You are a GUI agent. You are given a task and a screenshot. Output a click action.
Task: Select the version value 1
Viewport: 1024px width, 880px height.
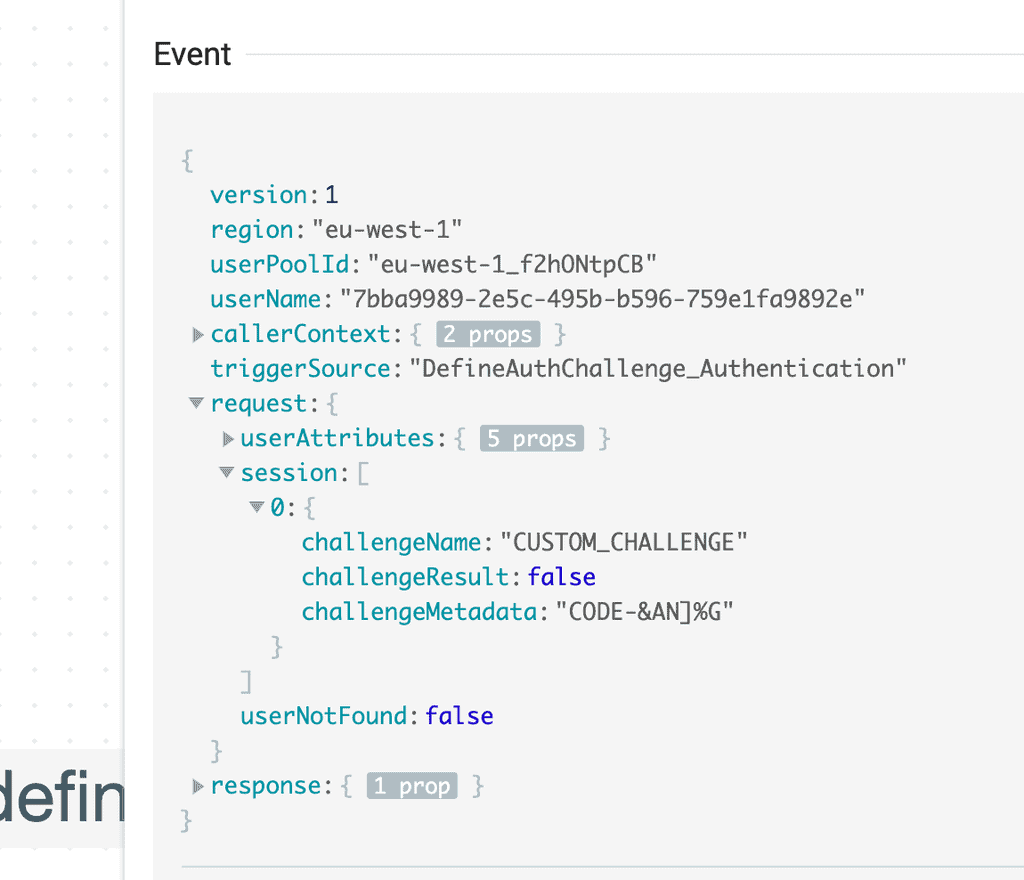332,195
